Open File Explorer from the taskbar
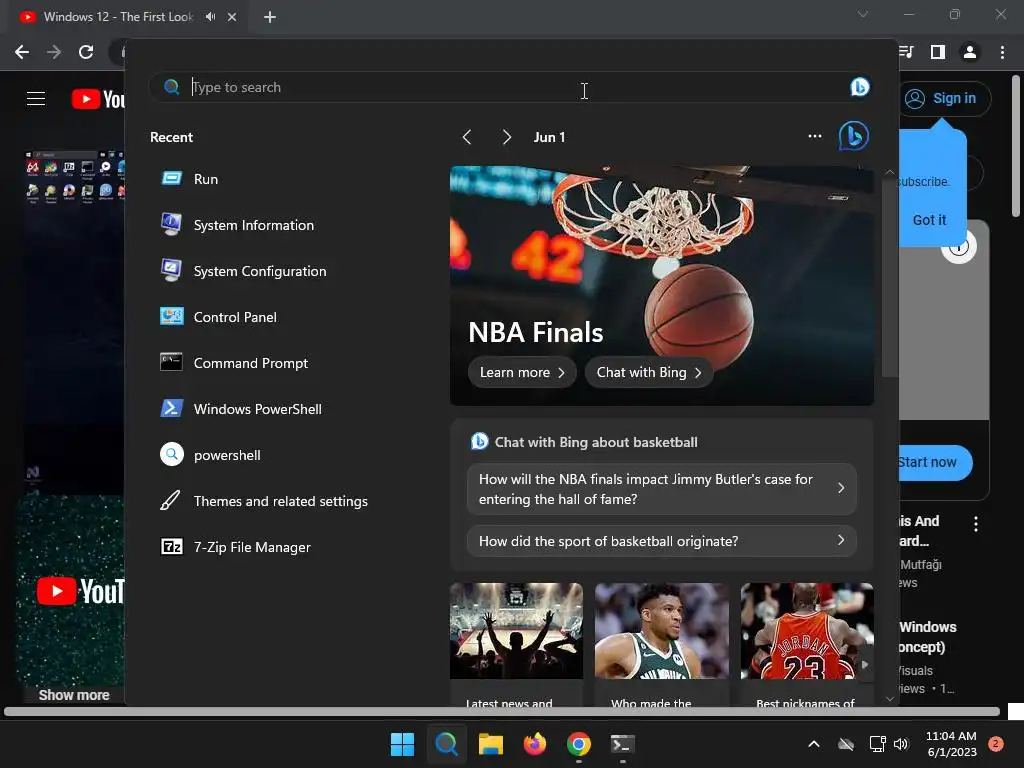Image resolution: width=1024 pixels, height=768 pixels. click(490, 744)
